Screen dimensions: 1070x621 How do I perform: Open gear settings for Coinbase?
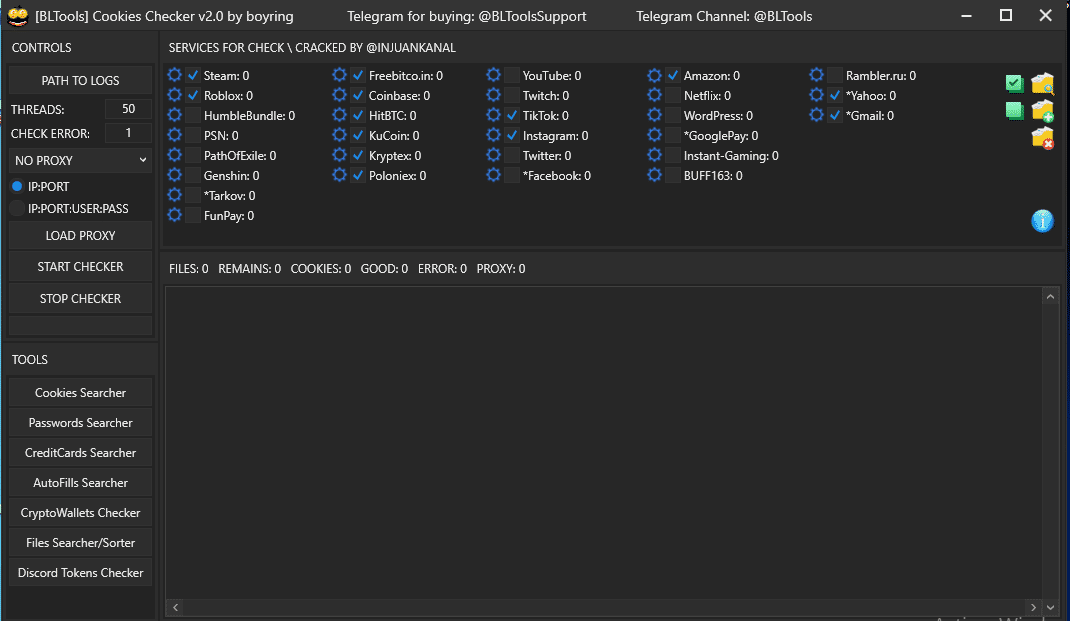pos(339,95)
